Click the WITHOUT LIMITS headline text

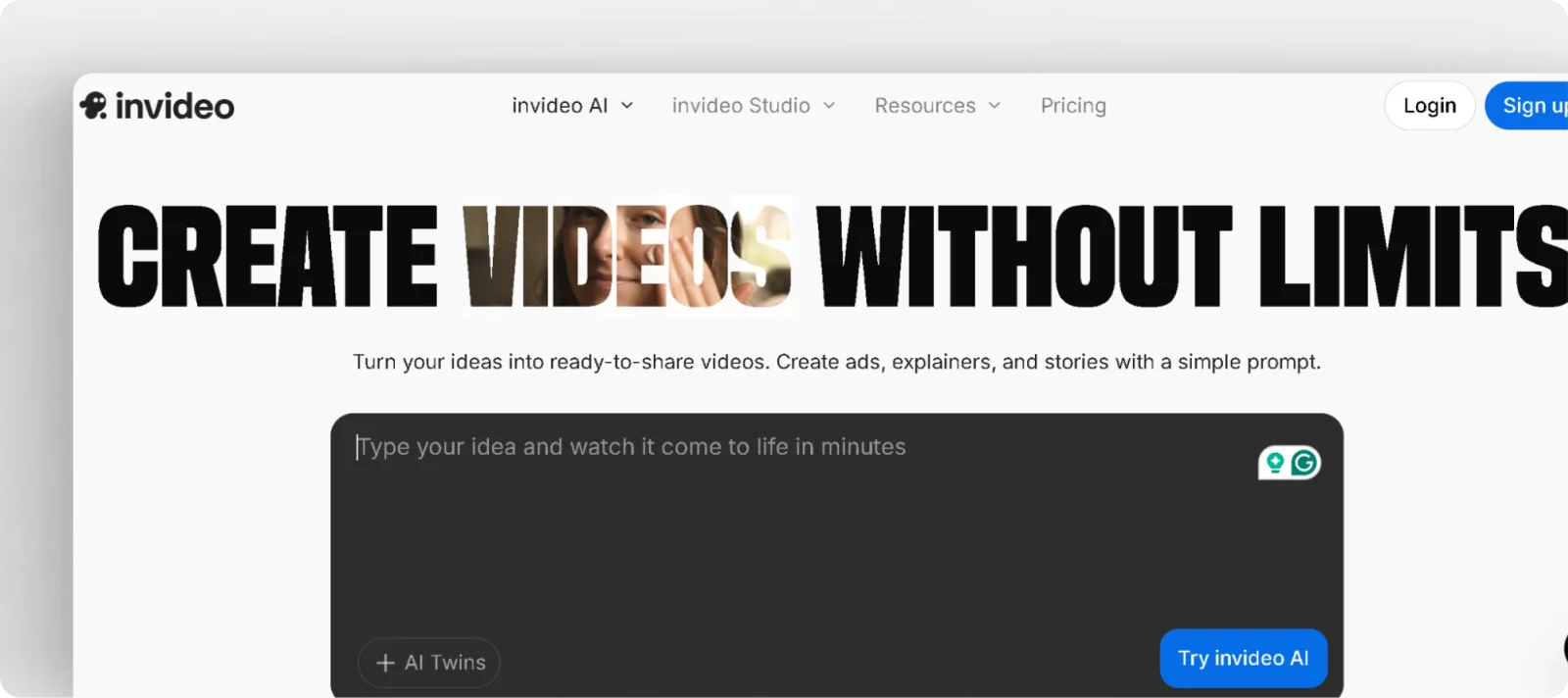tap(1191, 256)
